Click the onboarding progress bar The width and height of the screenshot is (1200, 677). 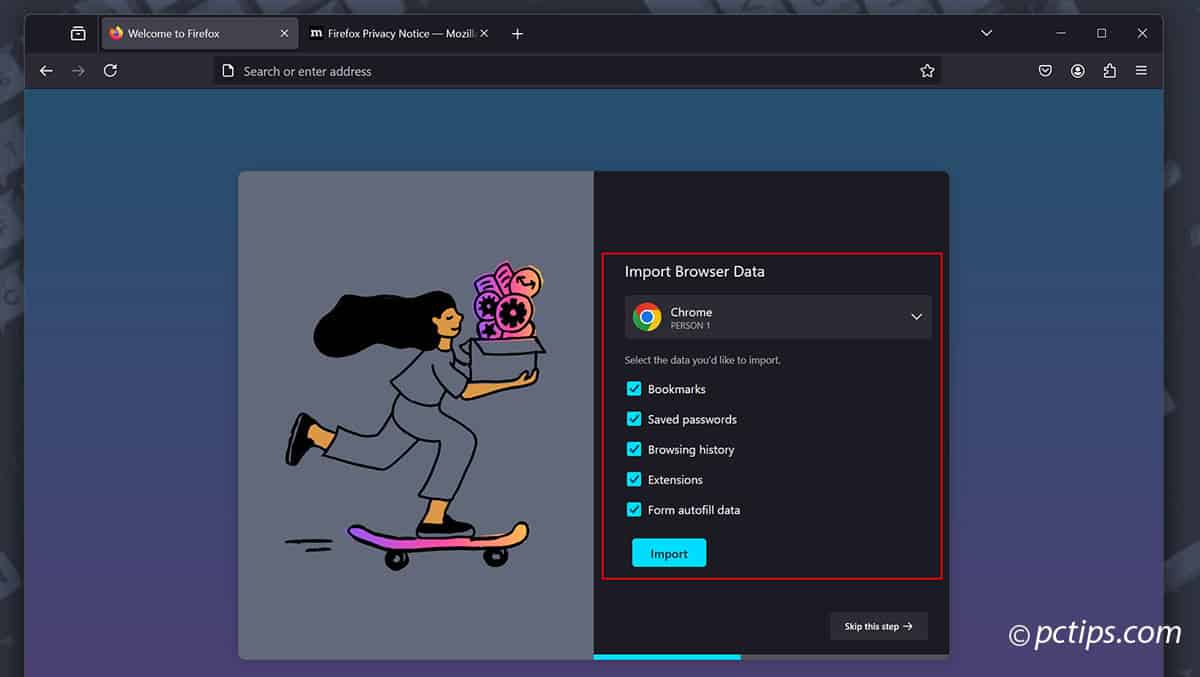tap(771, 657)
